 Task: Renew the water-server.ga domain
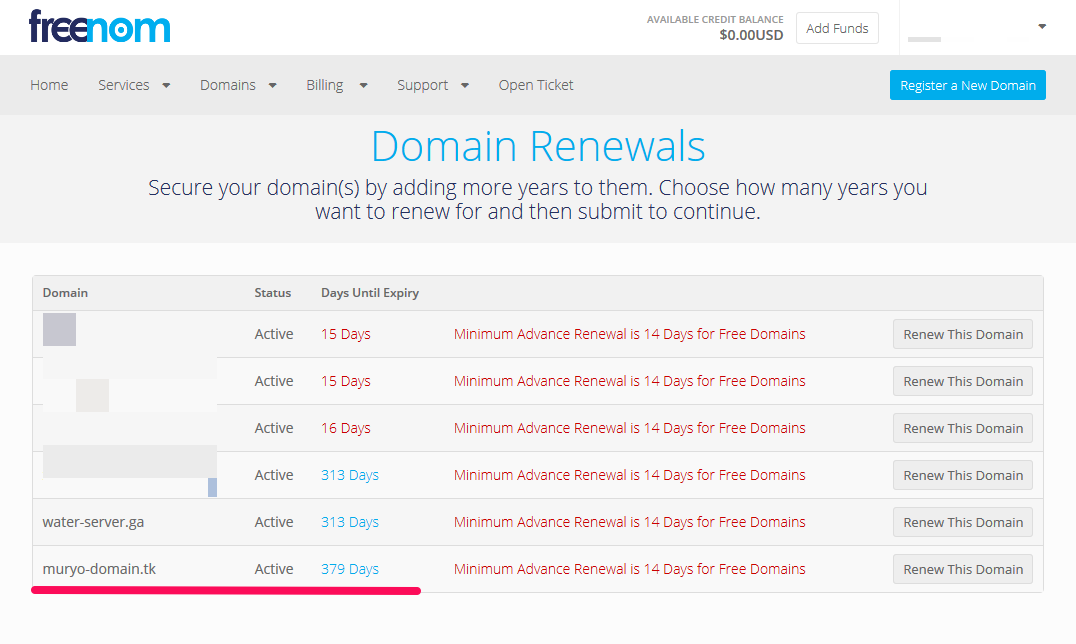coord(963,522)
